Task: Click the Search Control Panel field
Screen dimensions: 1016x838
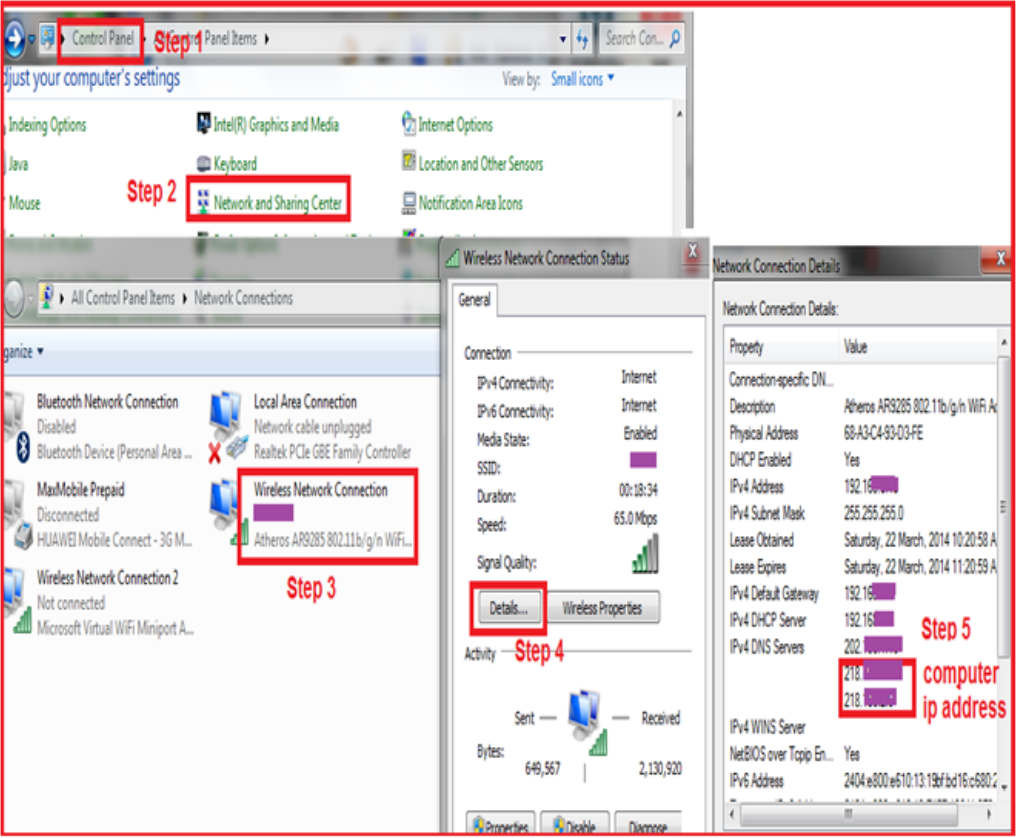Action: [x=635, y=38]
